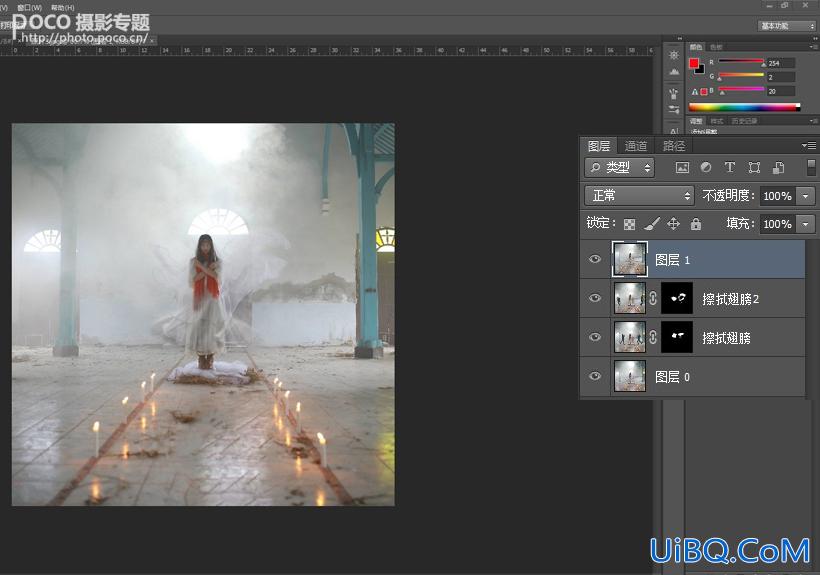The image size is (820, 575).
Task: Select the 擦拭翅膀2 layer name
Action: tap(730, 299)
